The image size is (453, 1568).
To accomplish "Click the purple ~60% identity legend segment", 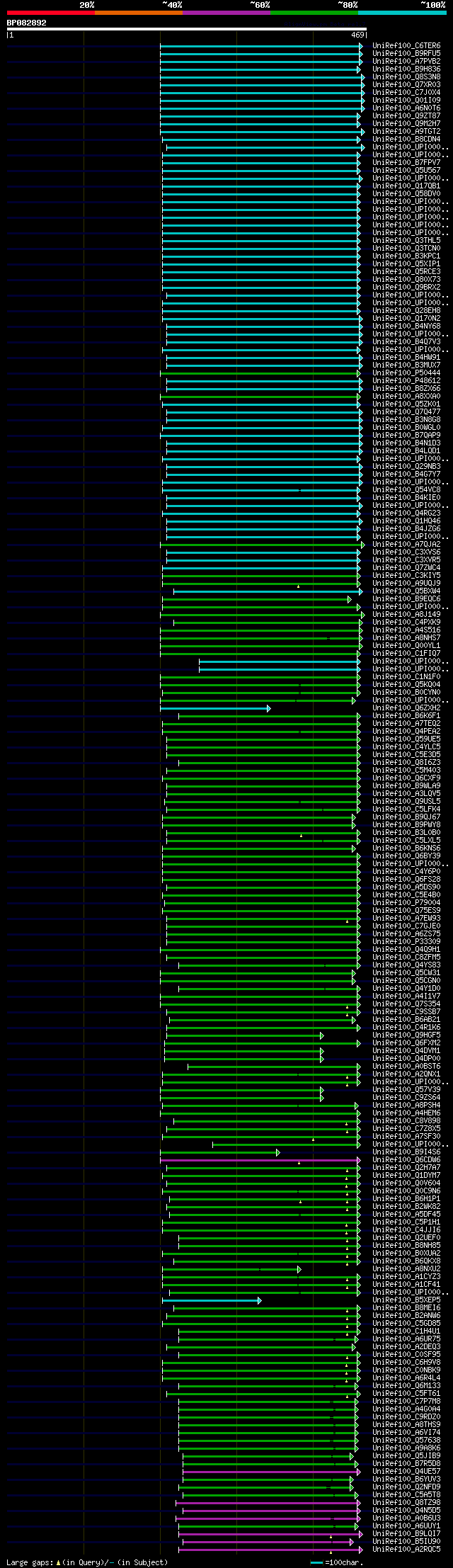I will (226, 13).
